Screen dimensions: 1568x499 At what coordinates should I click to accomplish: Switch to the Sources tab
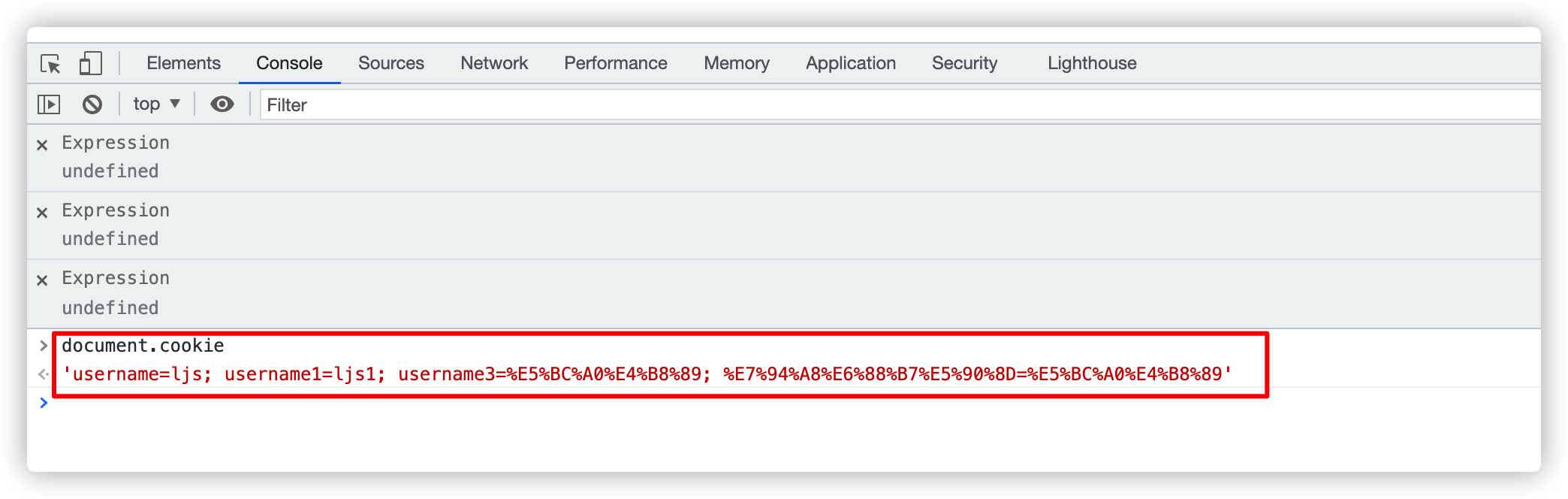[390, 63]
